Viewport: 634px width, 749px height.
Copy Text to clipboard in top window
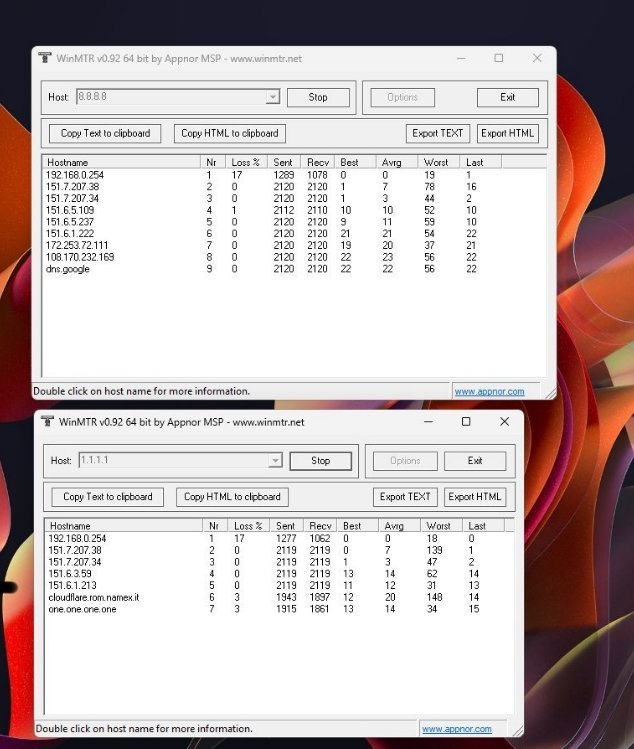click(x=105, y=133)
